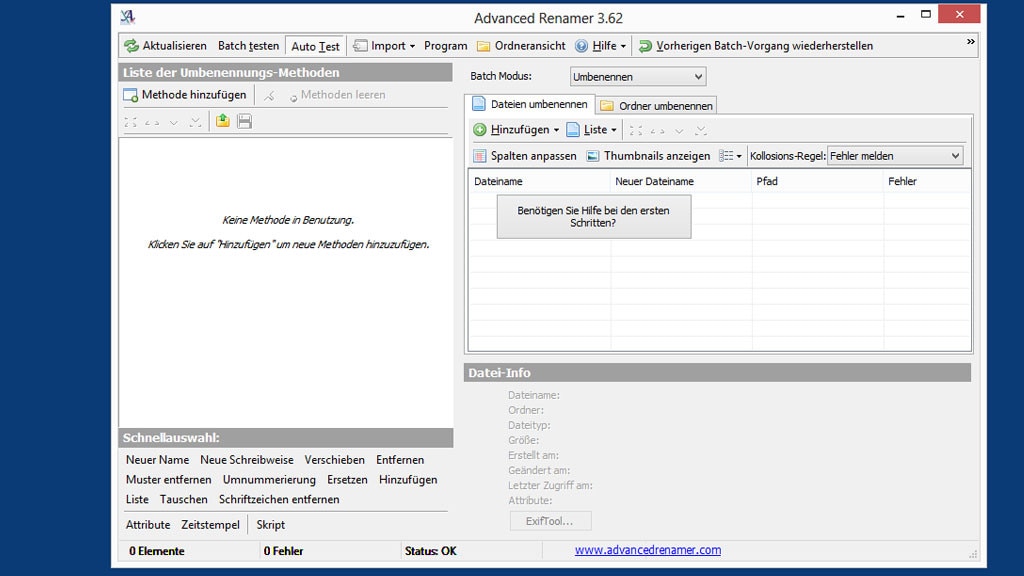This screenshot has height=576, width=1024.
Task: Open Ordneransicht via its folder icon
Action: point(483,46)
